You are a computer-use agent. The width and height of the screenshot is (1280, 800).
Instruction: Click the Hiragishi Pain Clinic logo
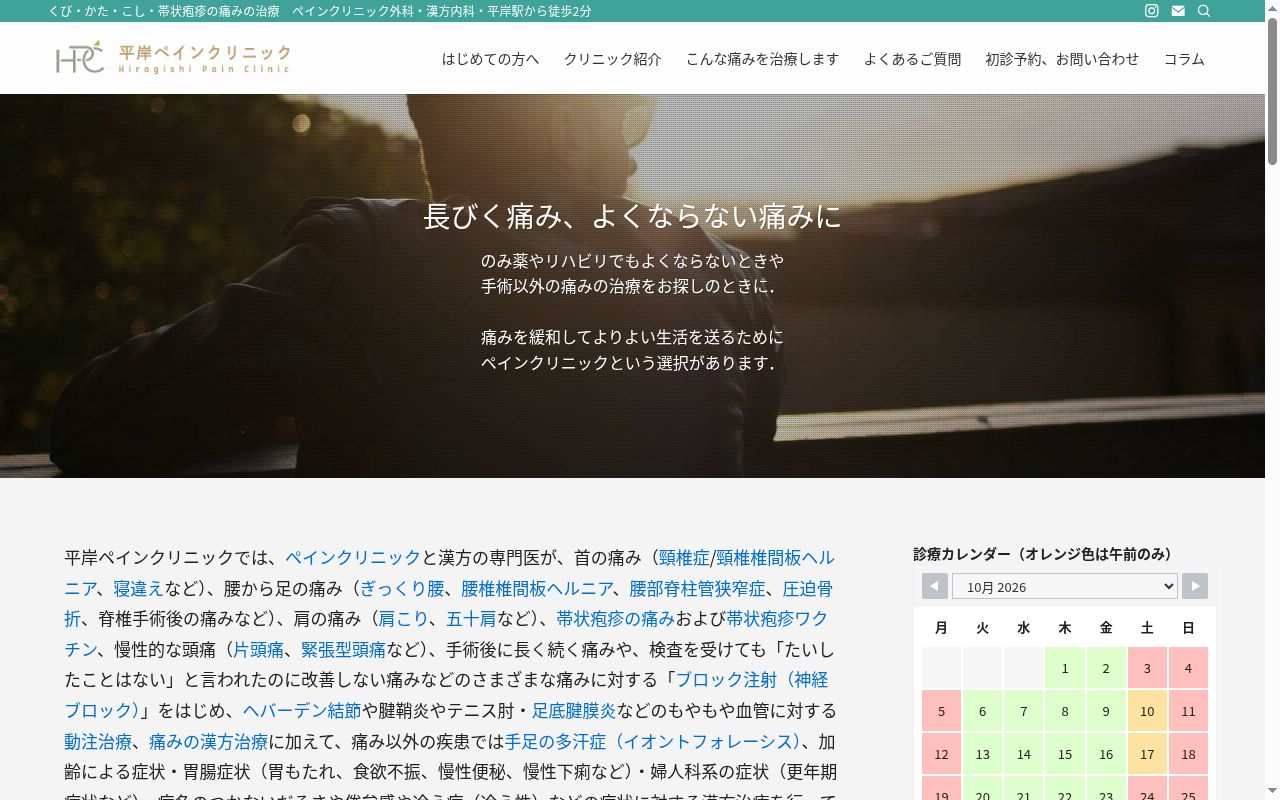173,58
